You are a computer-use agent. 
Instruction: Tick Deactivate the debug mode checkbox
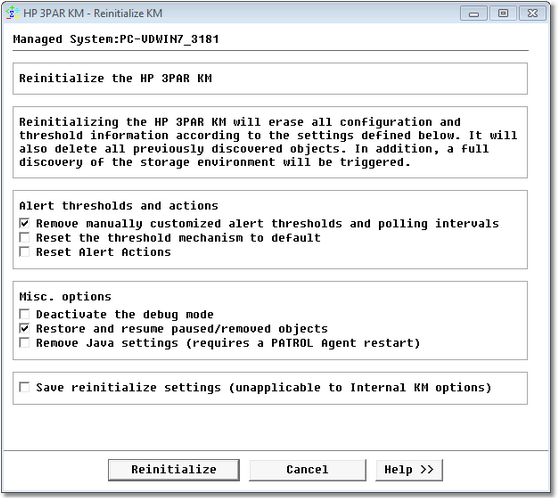(25, 314)
